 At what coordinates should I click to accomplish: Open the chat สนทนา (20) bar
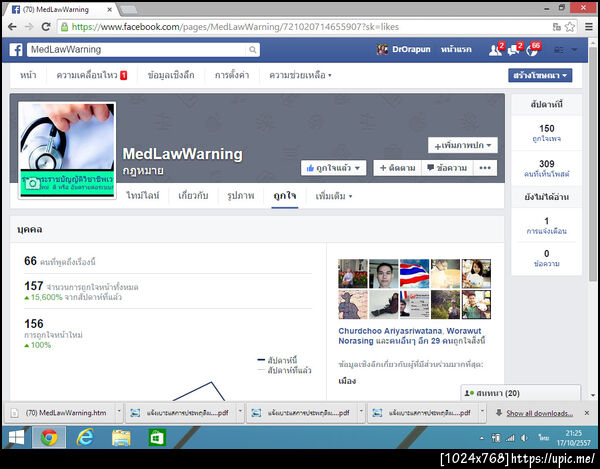(521, 393)
